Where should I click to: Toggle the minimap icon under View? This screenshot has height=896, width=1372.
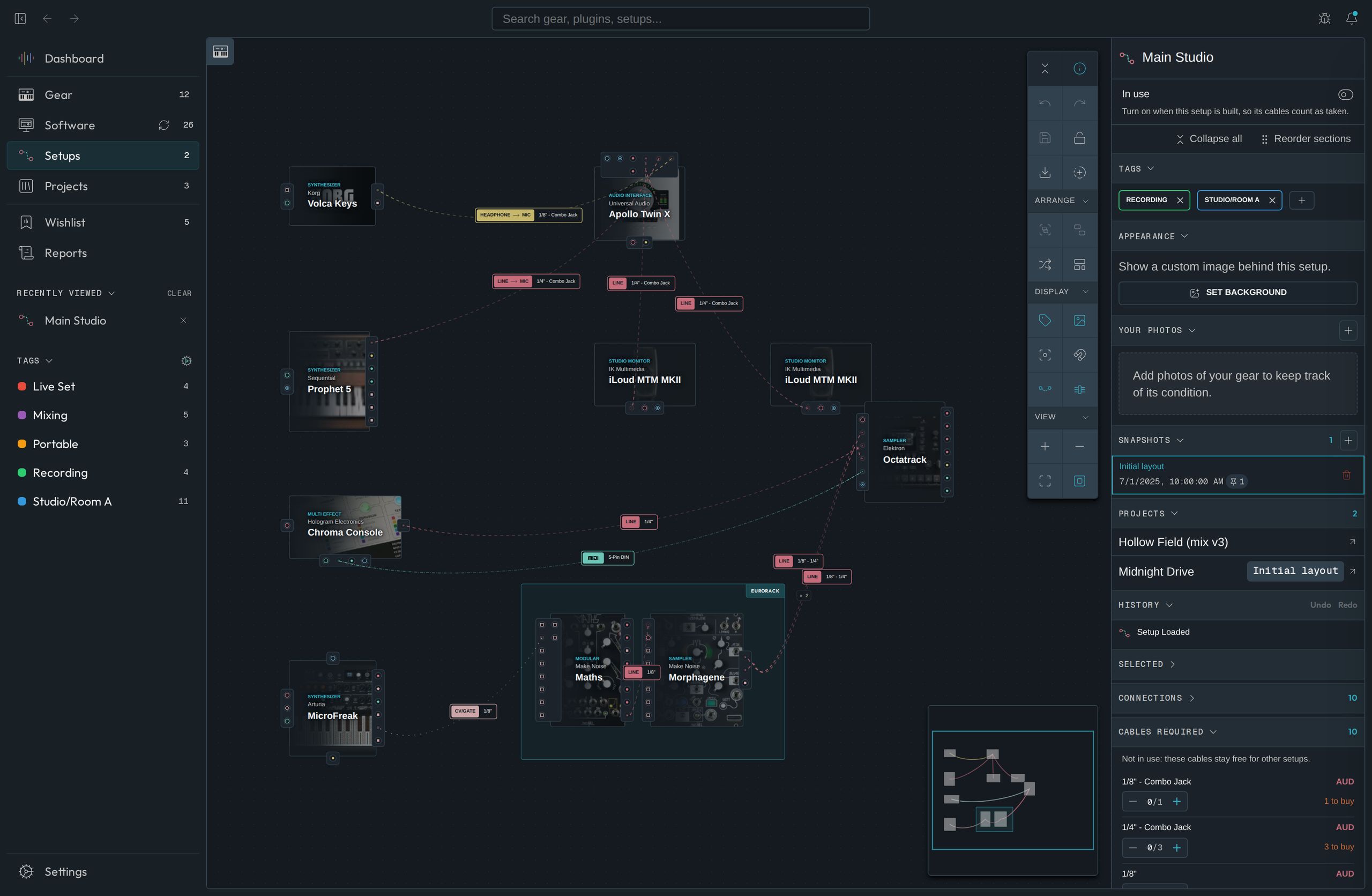click(x=1079, y=481)
